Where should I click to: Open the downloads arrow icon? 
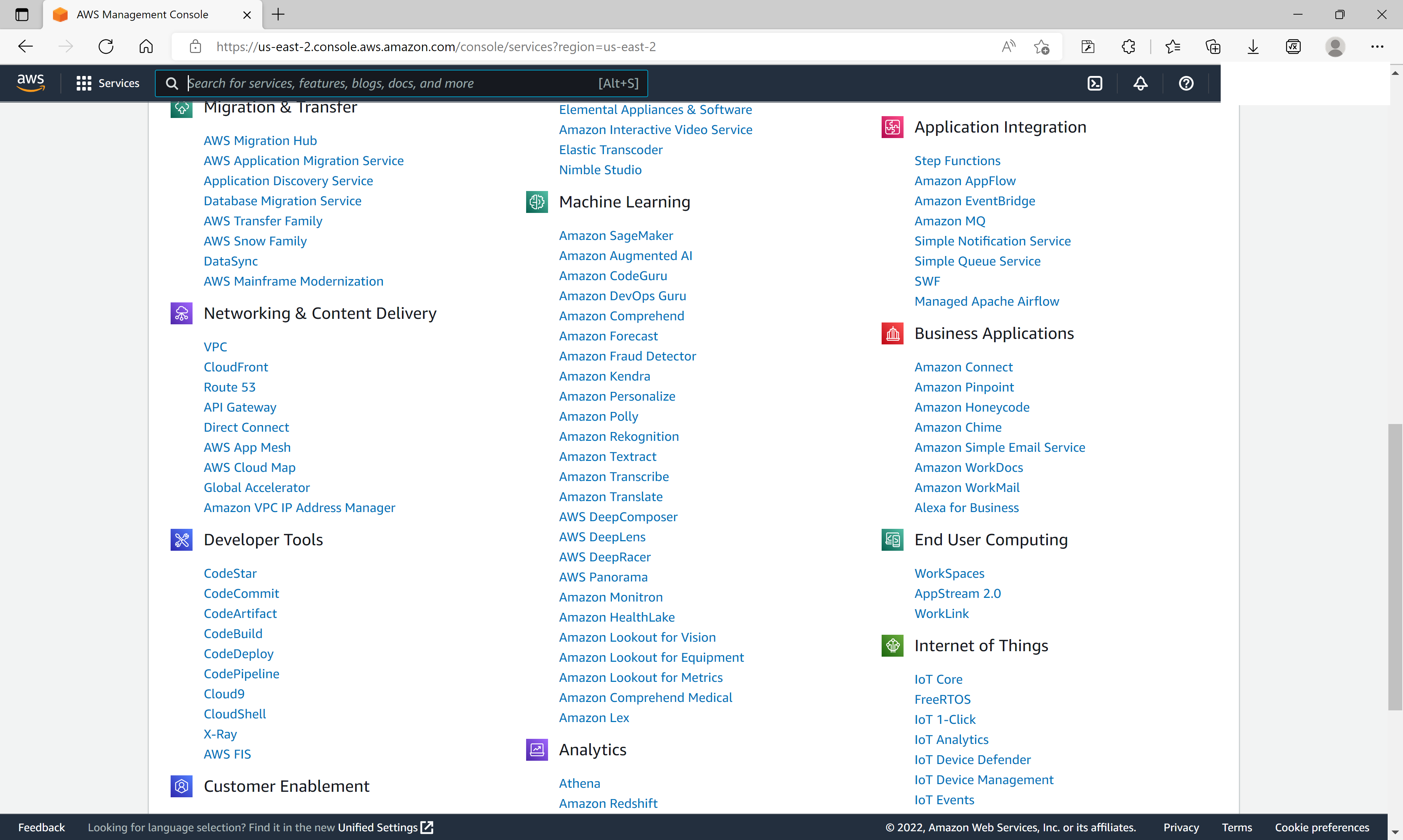pos(1253,46)
